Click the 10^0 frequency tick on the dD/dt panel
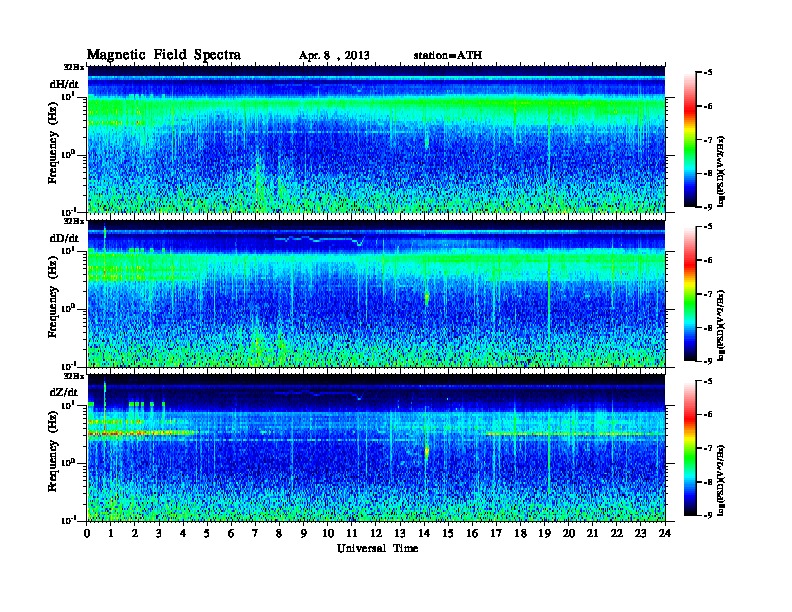Screen dimensions: 792x612 (68, 308)
